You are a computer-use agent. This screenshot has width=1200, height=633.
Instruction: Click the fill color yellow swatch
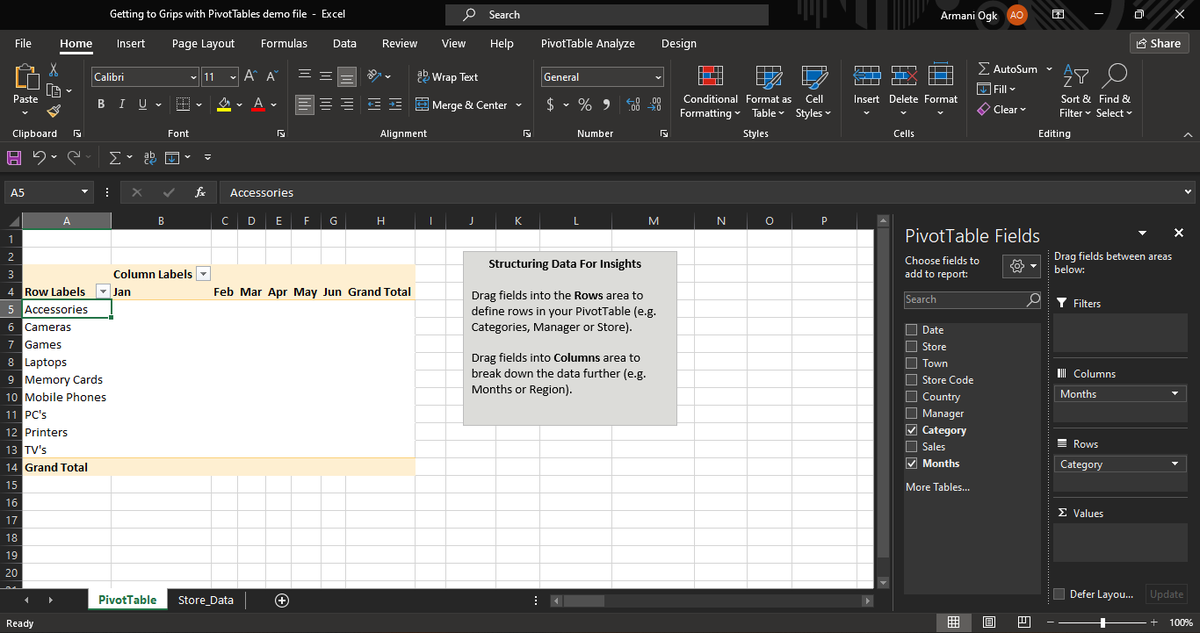coord(225,105)
